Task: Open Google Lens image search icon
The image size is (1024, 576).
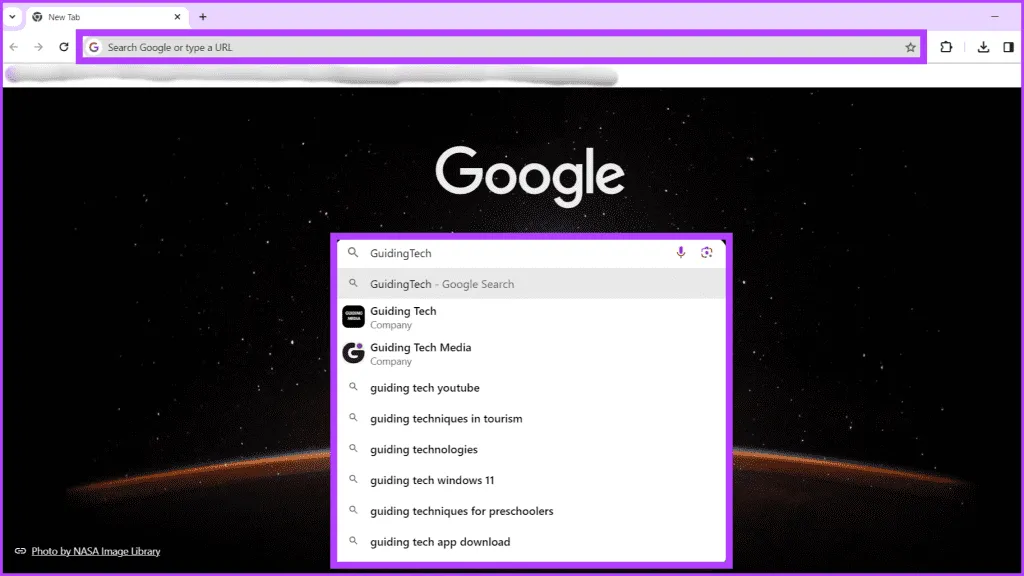Action: [706, 253]
